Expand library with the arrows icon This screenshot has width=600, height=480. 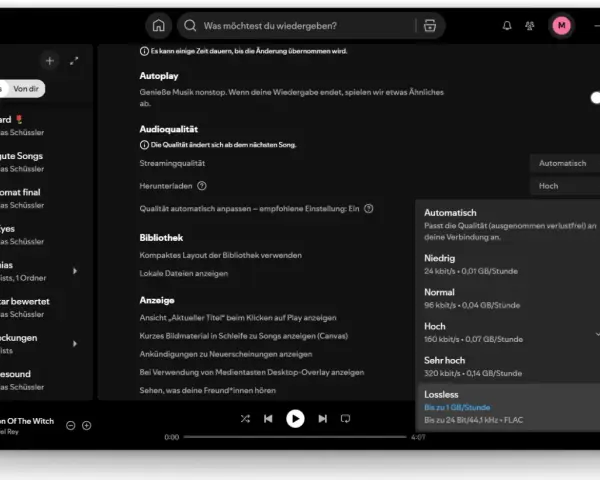tap(74, 61)
